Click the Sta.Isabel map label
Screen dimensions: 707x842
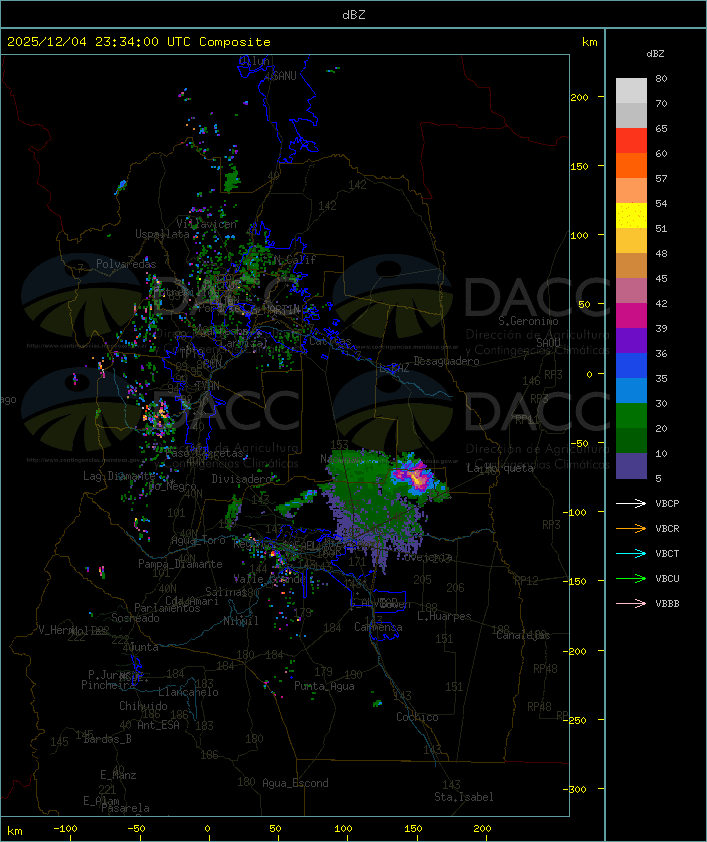pyautogui.click(x=464, y=797)
